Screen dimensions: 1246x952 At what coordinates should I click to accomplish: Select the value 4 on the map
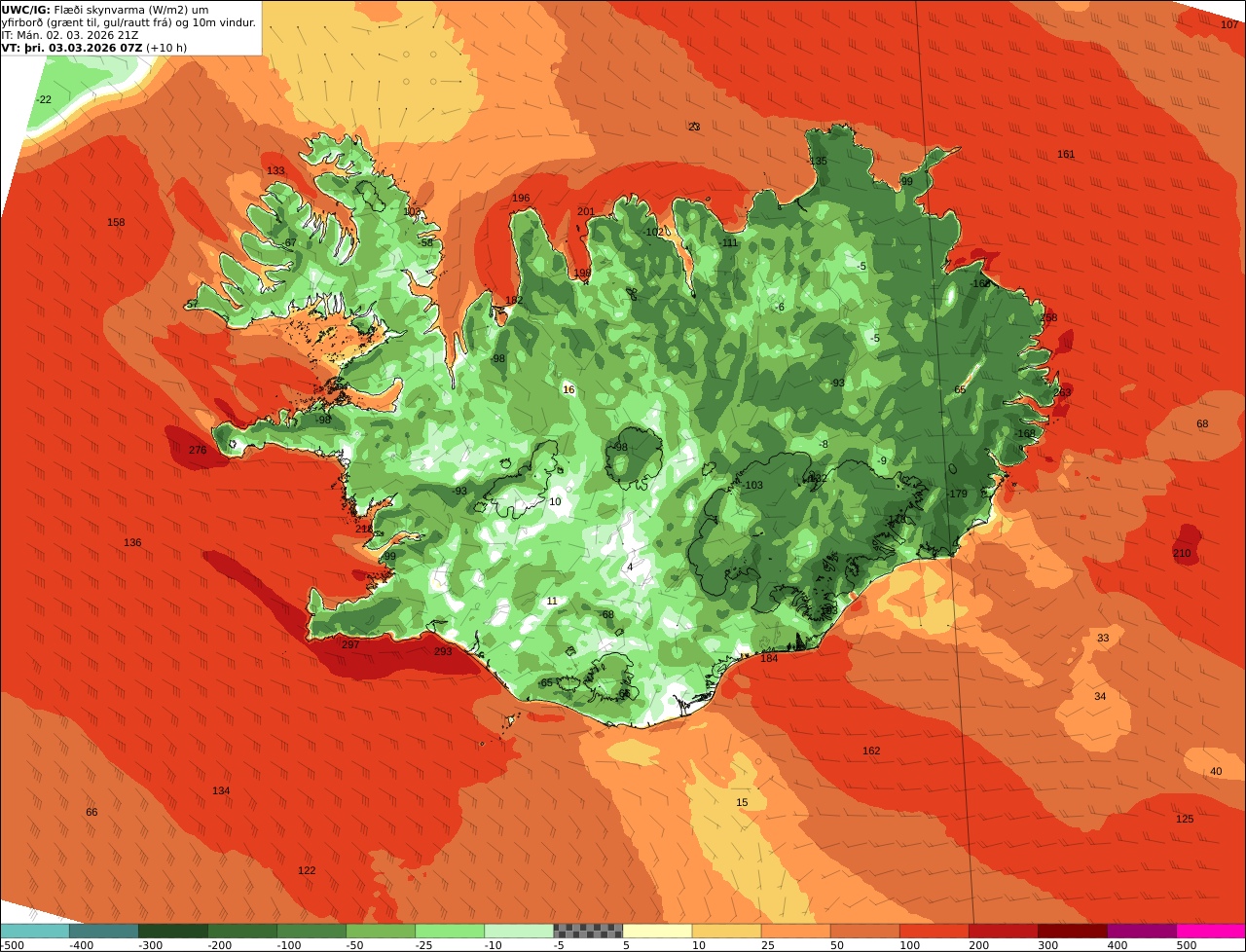[630, 567]
